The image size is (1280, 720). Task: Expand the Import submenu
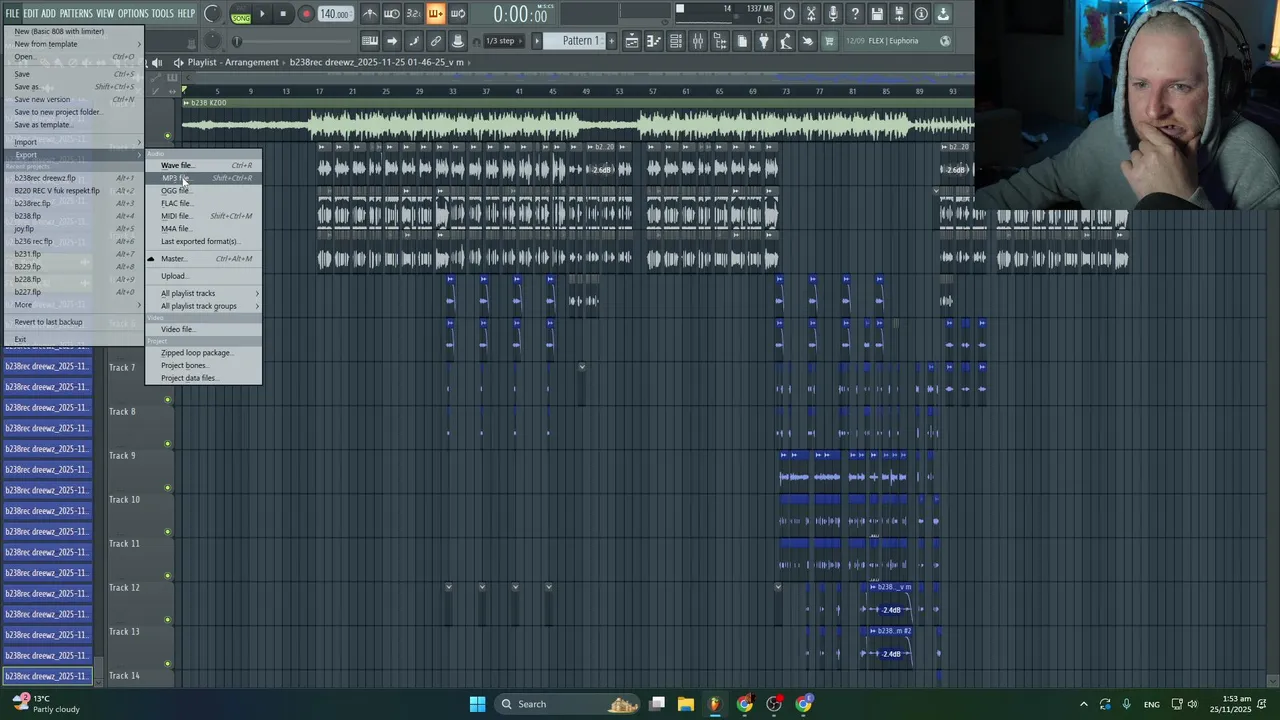[x=74, y=142]
